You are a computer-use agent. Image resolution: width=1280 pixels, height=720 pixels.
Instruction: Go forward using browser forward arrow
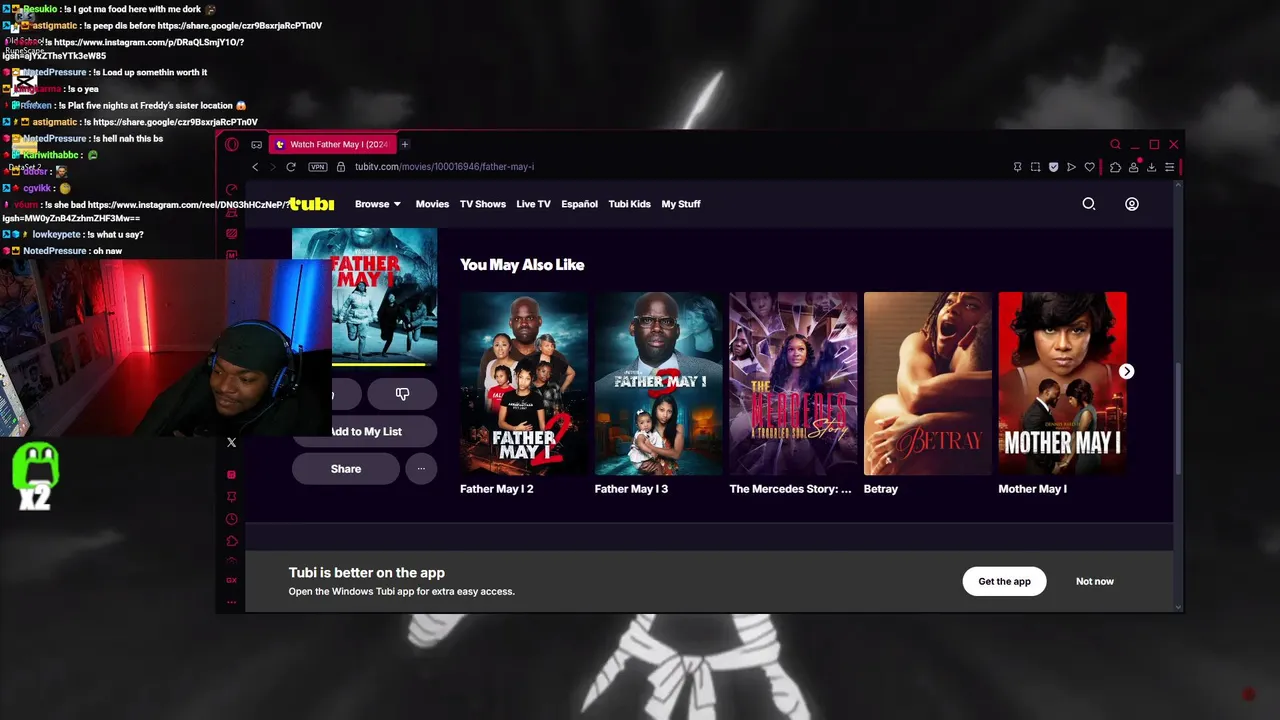tap(272, 167)
